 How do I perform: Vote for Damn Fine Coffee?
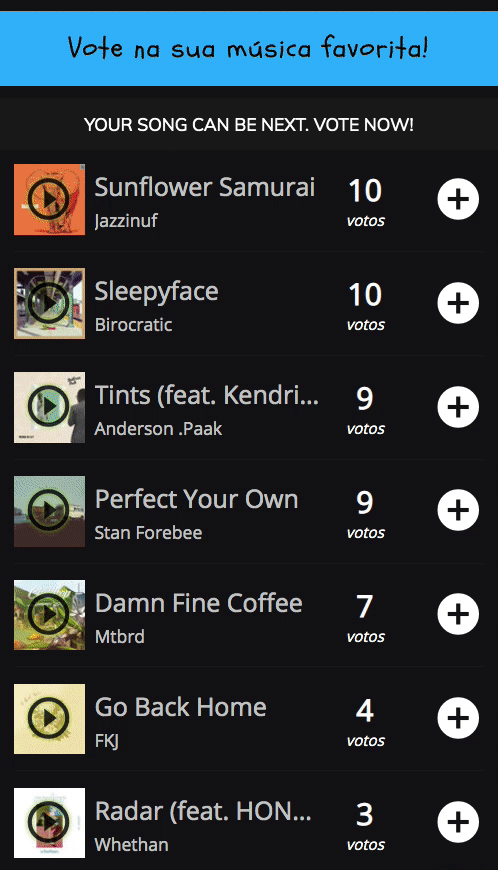(x=458, y=614)
